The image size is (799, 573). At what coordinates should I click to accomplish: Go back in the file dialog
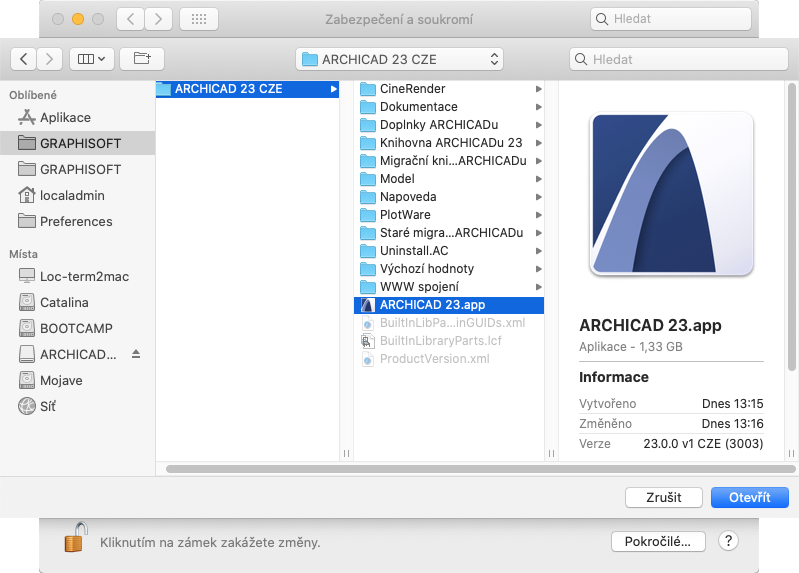tap(23, 59)
